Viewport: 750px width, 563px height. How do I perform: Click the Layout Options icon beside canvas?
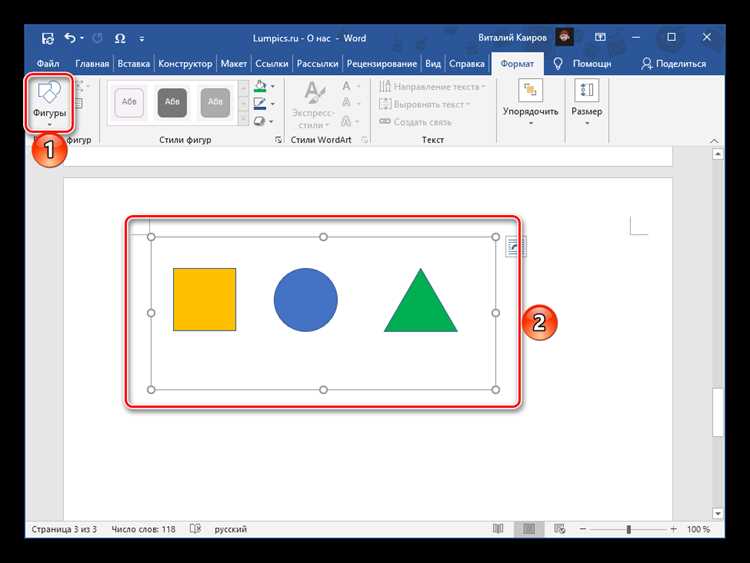pyautogui.click(x=515, y=247)
